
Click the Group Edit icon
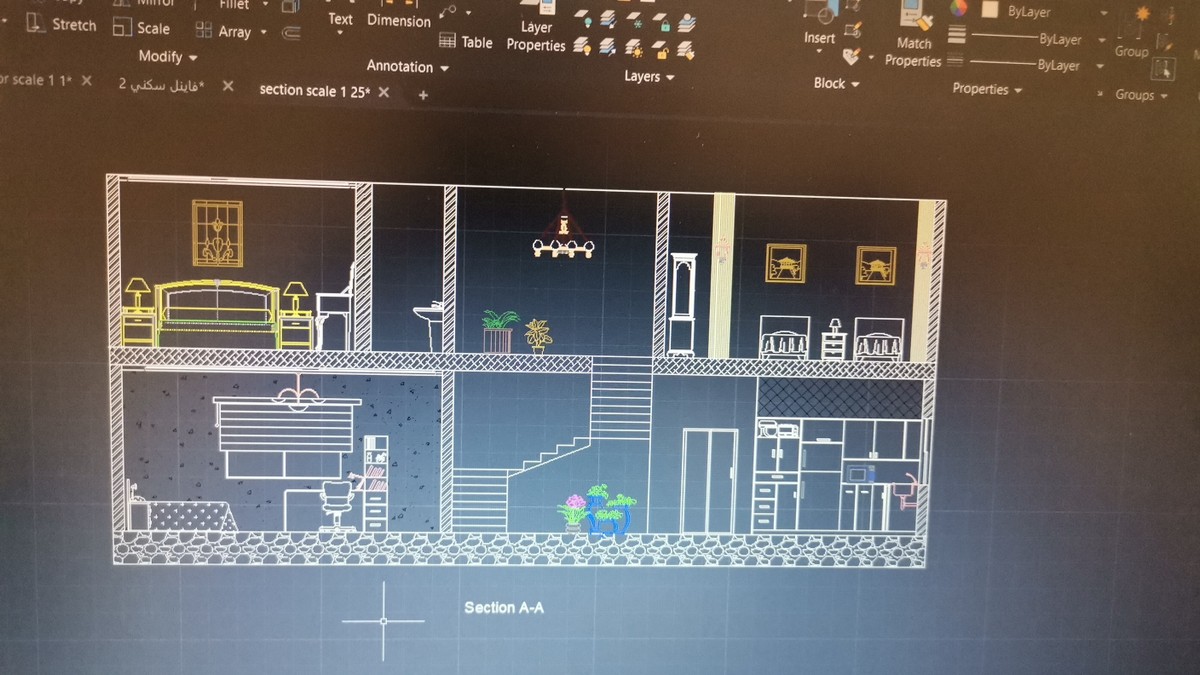(x=1163, y=41)
